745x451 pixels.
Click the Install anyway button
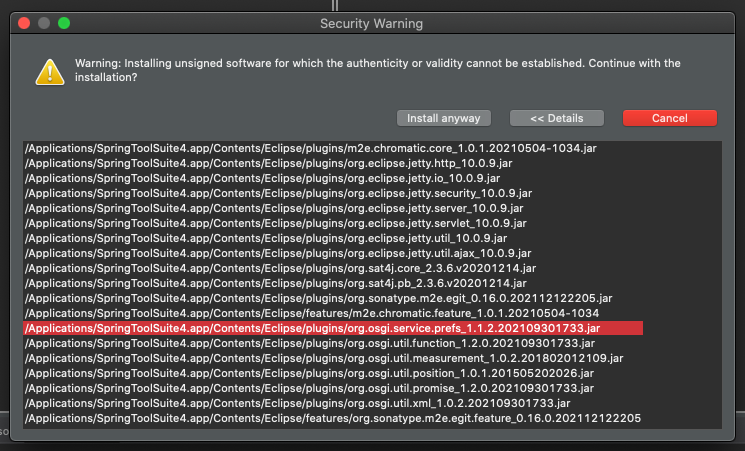pos(443,118)
